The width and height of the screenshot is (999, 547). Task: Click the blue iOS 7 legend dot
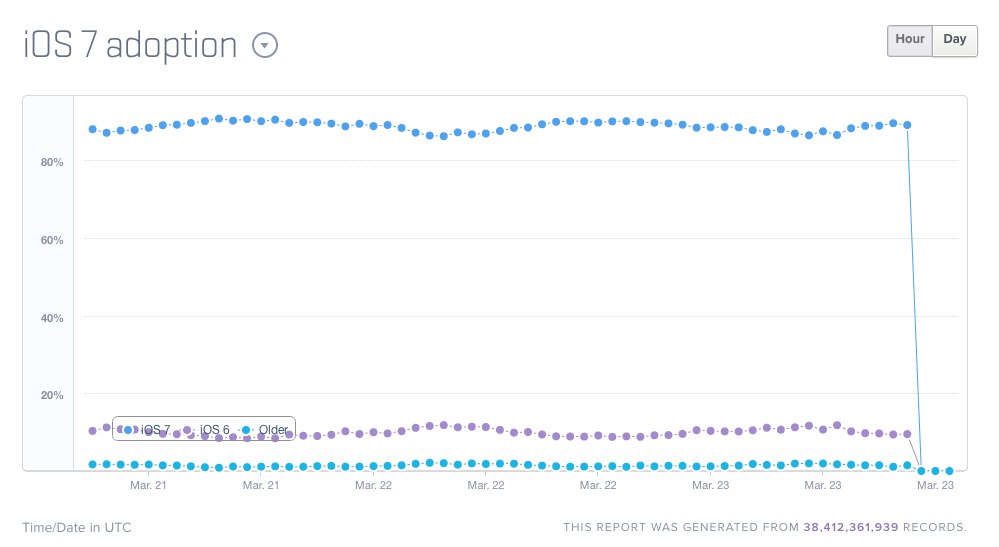(128, 429)
